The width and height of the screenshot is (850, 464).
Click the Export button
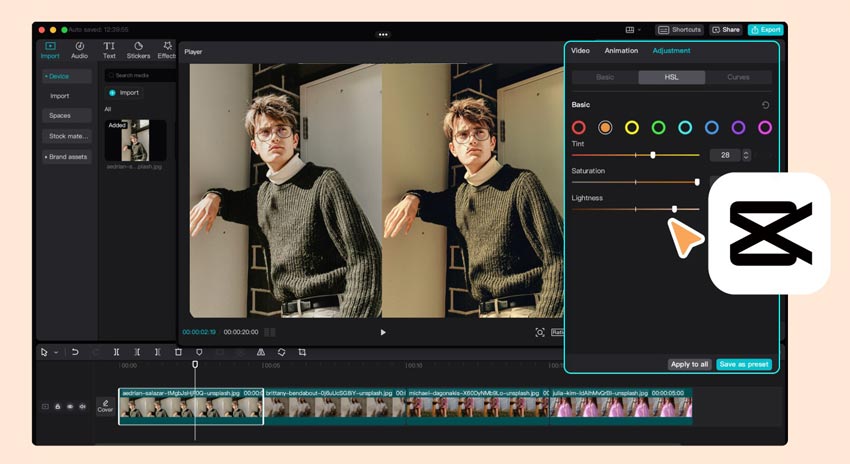coord(765,30)
